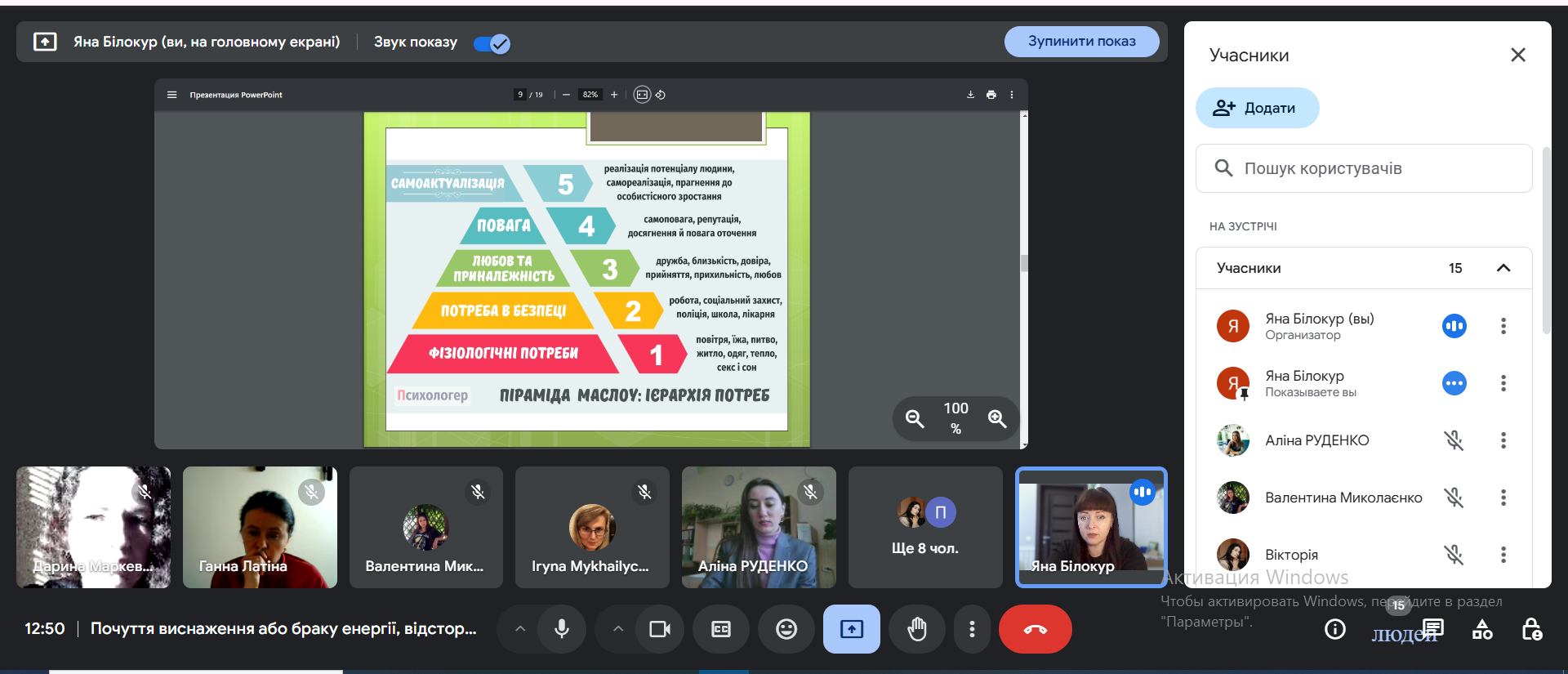The height and width of the screenshot is (674, 1568).
Task: Zoom in with PDF toolbar plus
Action: (614, 95)
